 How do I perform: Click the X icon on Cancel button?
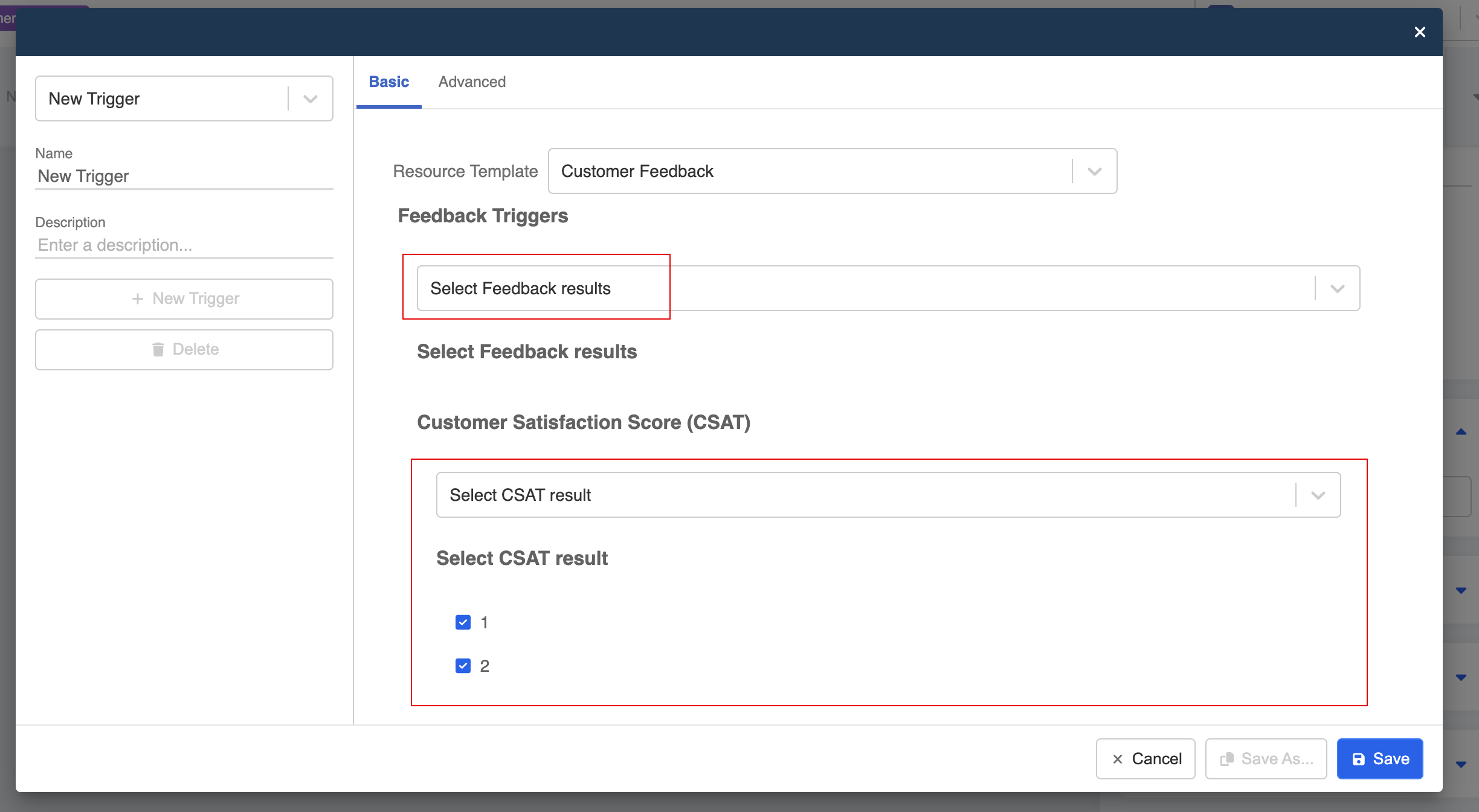click(x=1118, y=759)
